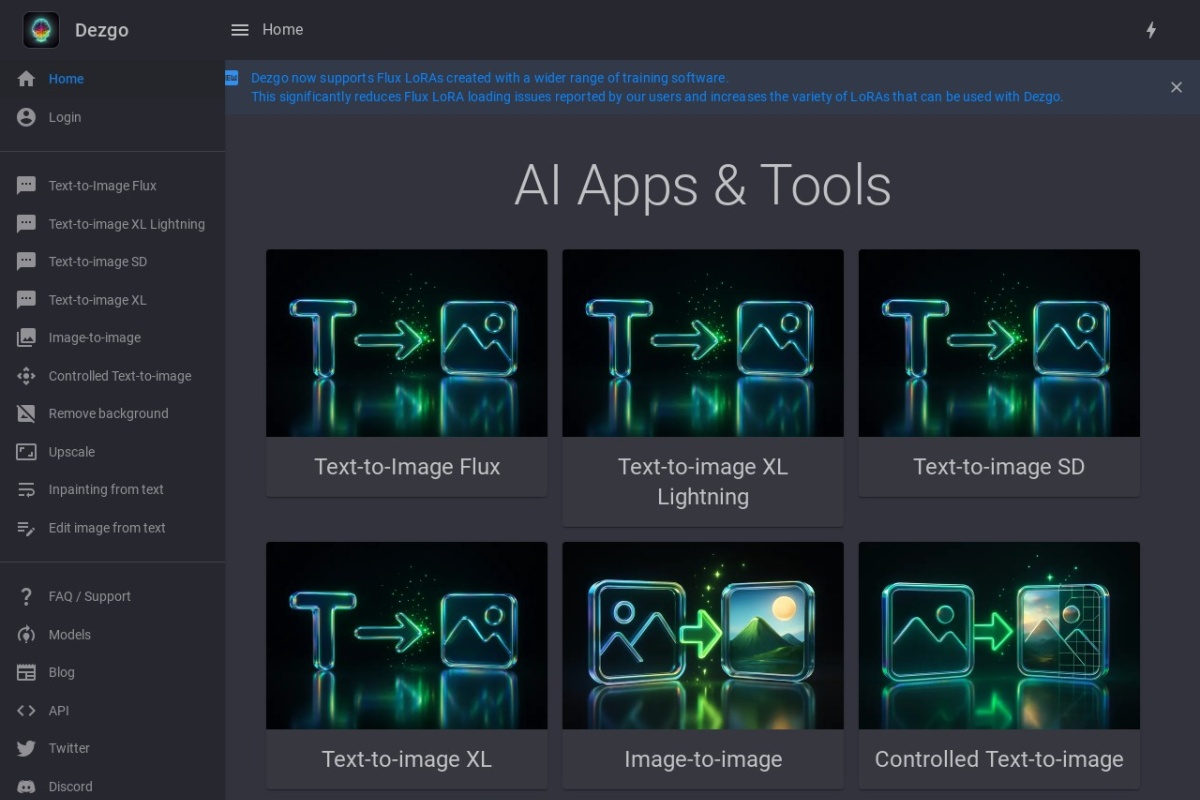Click the API code brackets icon

click(x=27, y=711)
